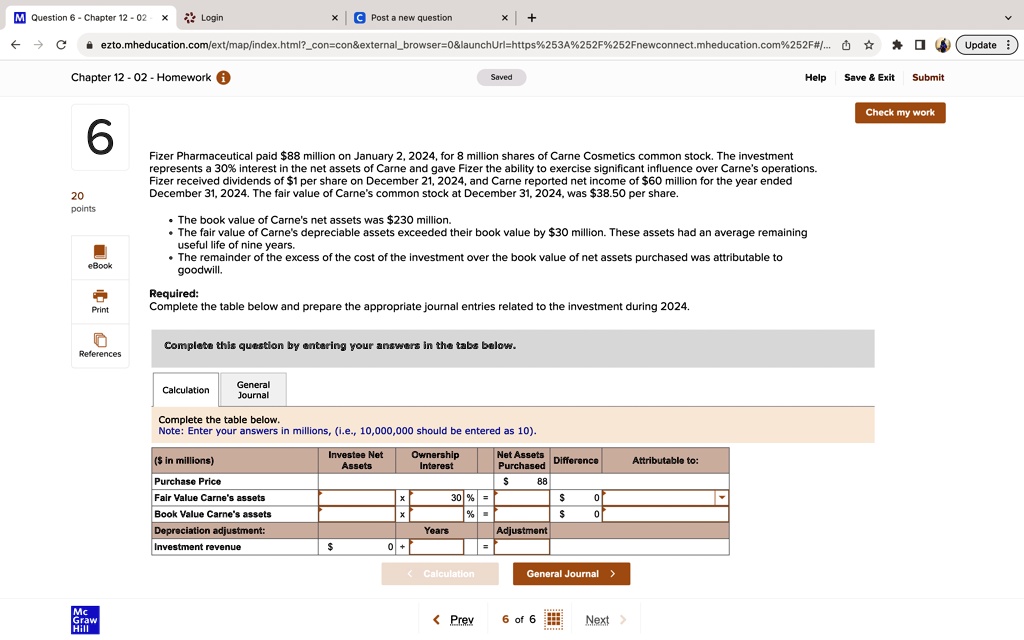This screenshot has width=1024, height=640.
Task: Open the profile avatar menu
Action: pyautogui.click(x=942, y=45)
